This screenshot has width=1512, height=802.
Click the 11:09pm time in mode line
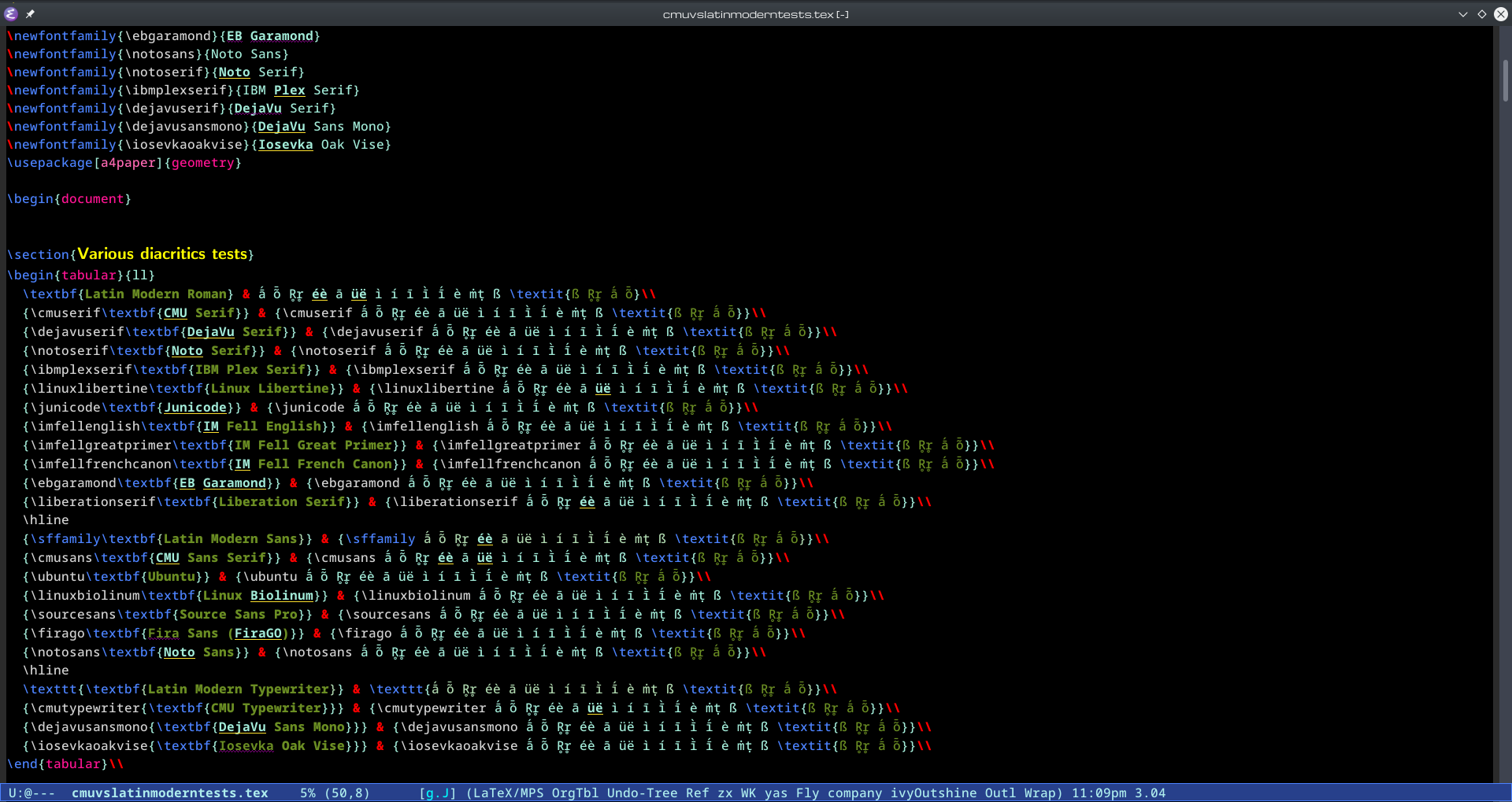(1099, 793)
